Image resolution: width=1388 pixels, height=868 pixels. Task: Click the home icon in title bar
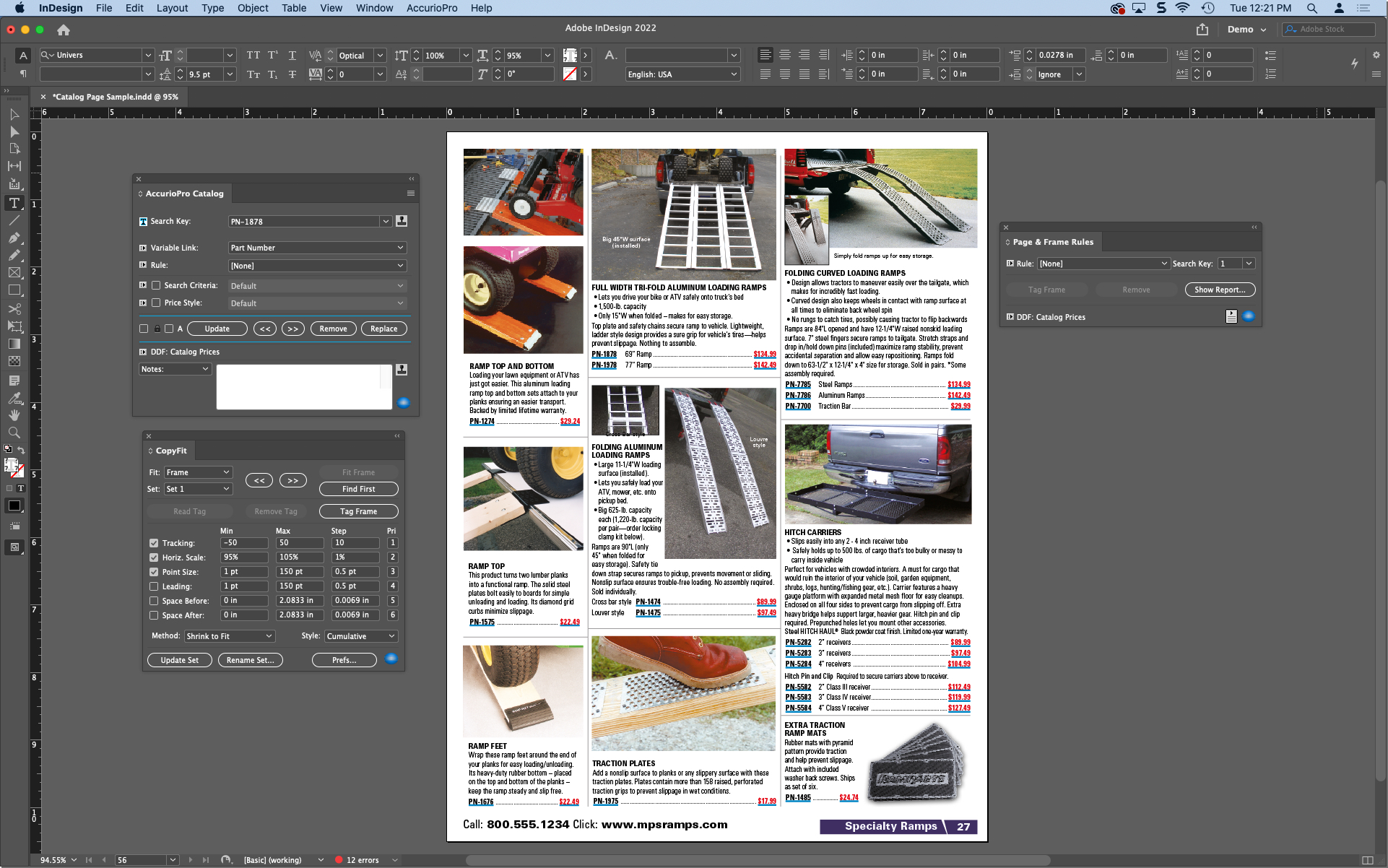(64, 30)
